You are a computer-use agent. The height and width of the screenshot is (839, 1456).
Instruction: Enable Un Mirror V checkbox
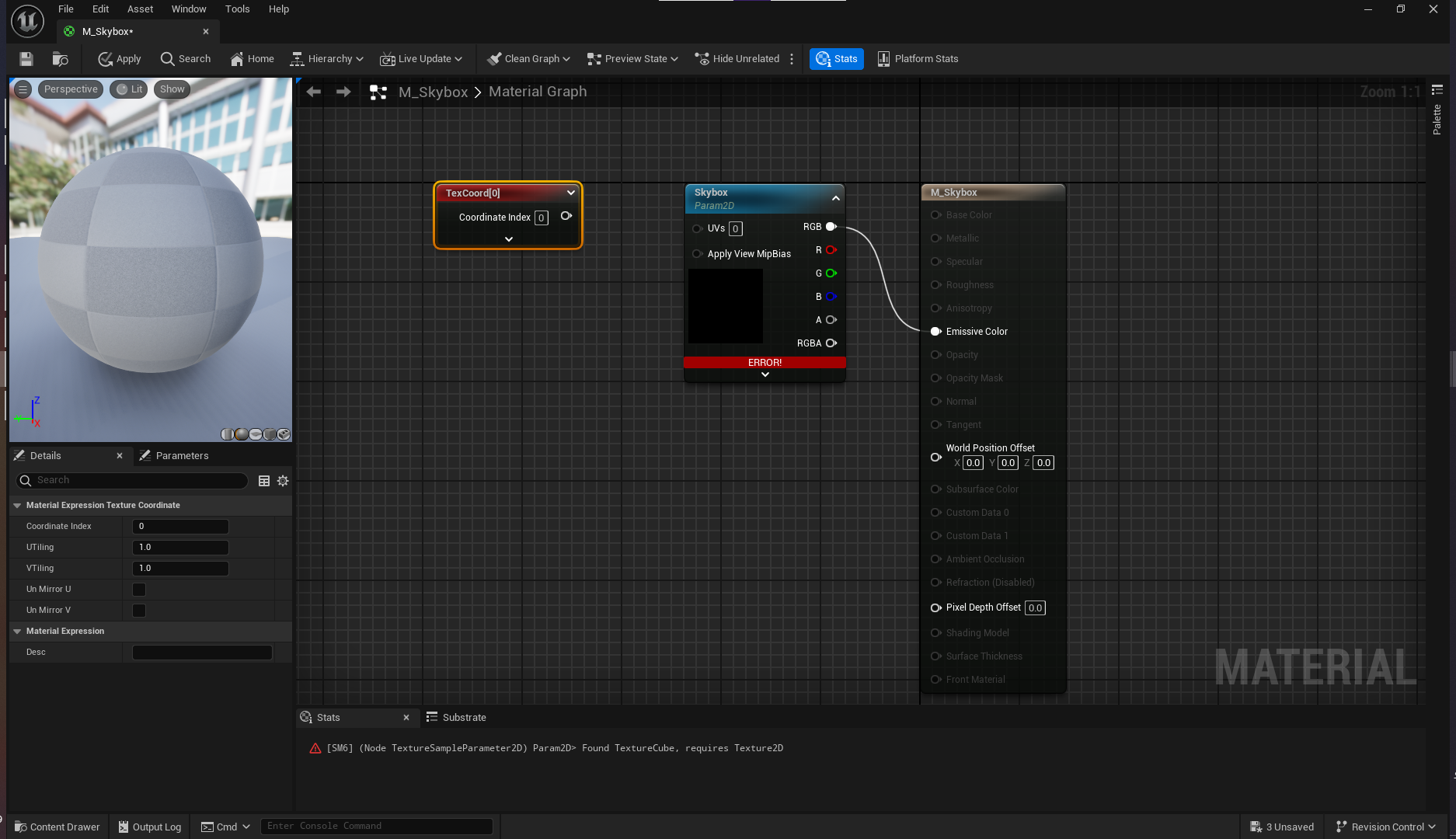[139, 611]
